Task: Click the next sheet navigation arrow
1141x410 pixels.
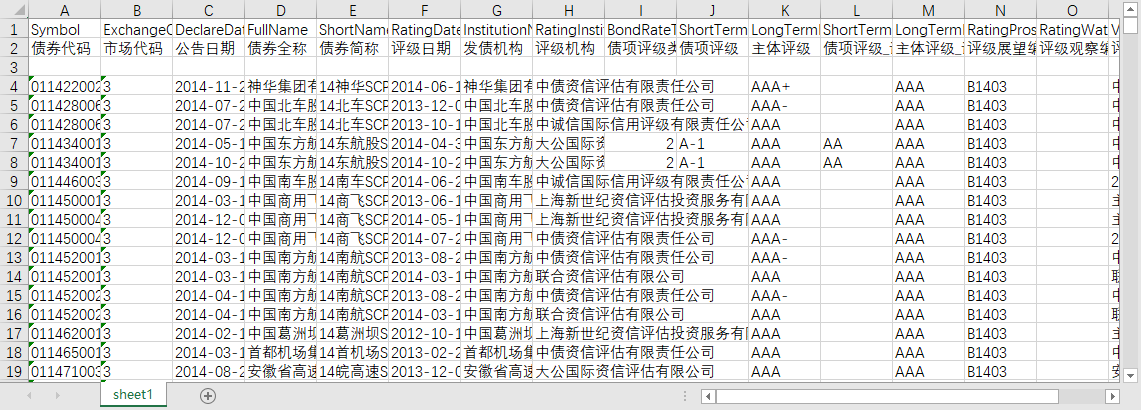Action: (58, 396)
